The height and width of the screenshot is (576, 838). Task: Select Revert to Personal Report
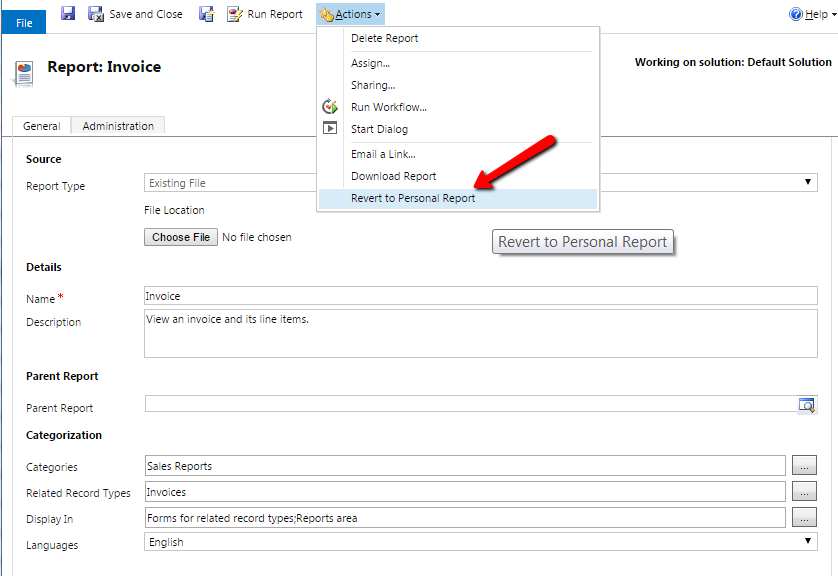[413, 198]
